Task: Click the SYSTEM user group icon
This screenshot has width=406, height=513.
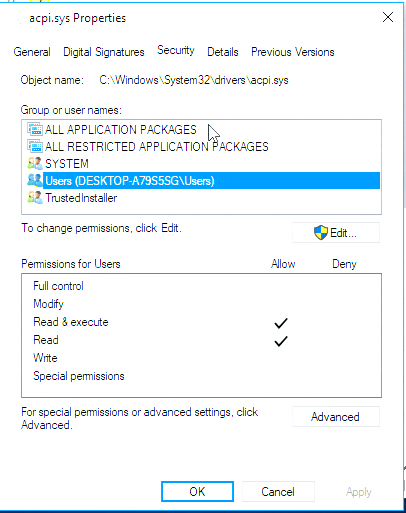Action: click(x=35, y=163)
